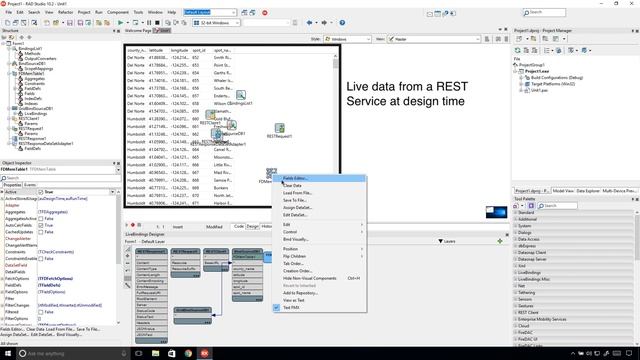Click the Windows desktop thumbnail icon on designer
The height and width of the screenshot is (360, 640).
496,212
